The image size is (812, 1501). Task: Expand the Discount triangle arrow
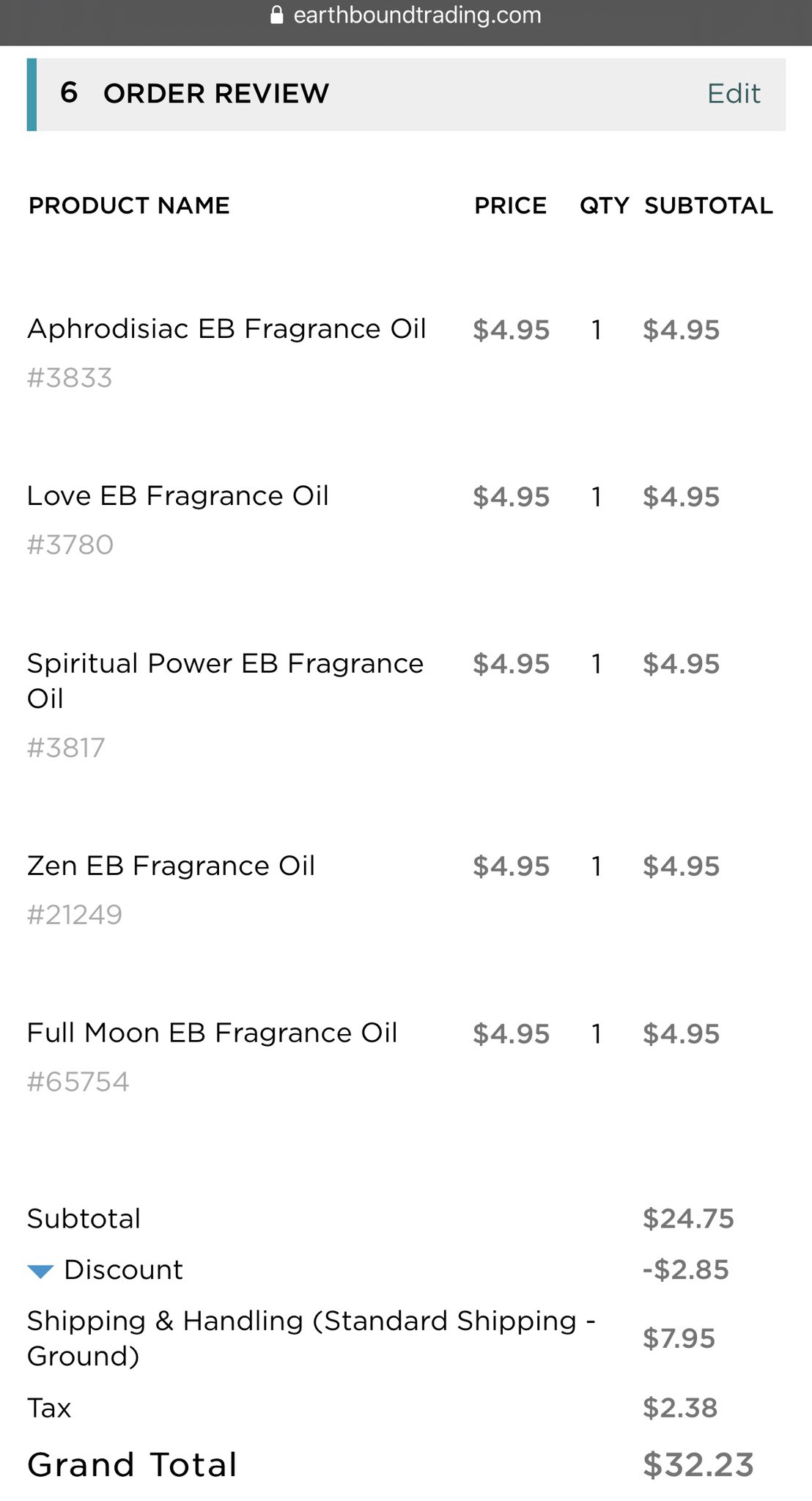coord(40,1272)
